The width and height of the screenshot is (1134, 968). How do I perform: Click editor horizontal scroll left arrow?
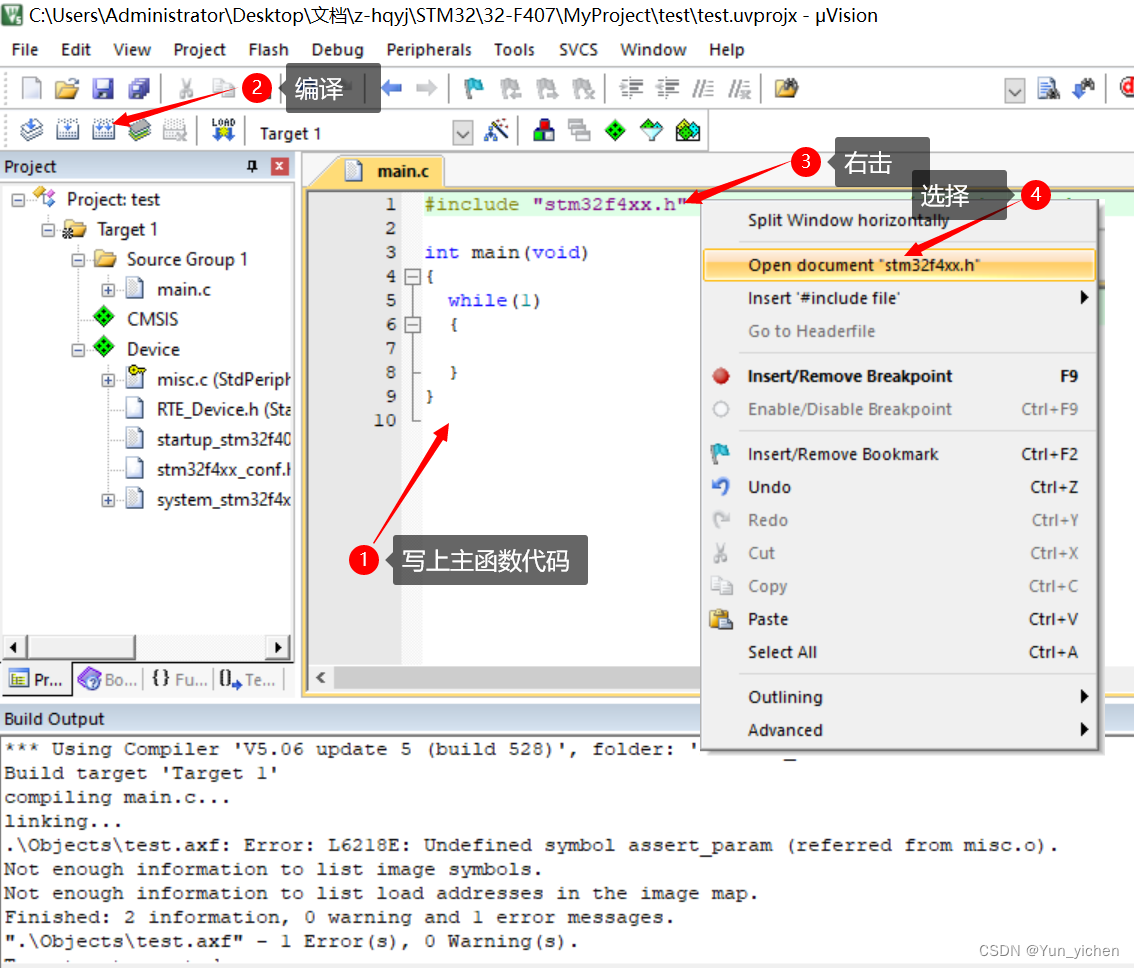click(321, 678)
